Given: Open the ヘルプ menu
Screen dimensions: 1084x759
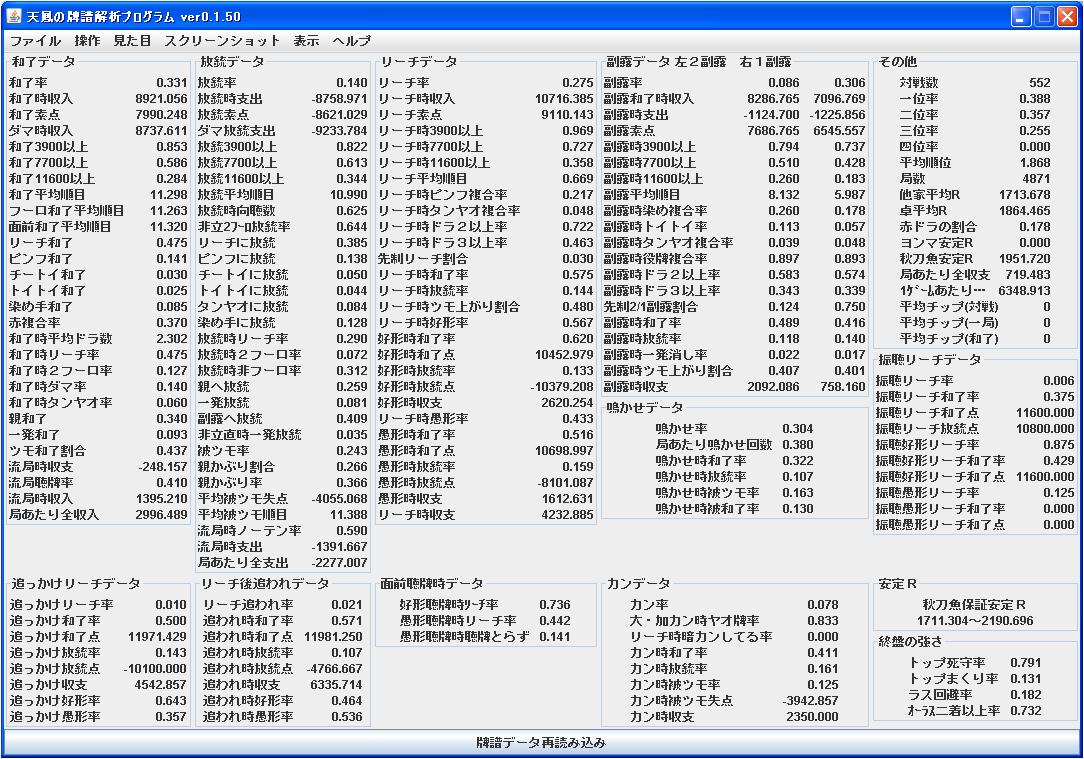Looking at the screenshot, I should coord(351,41).
